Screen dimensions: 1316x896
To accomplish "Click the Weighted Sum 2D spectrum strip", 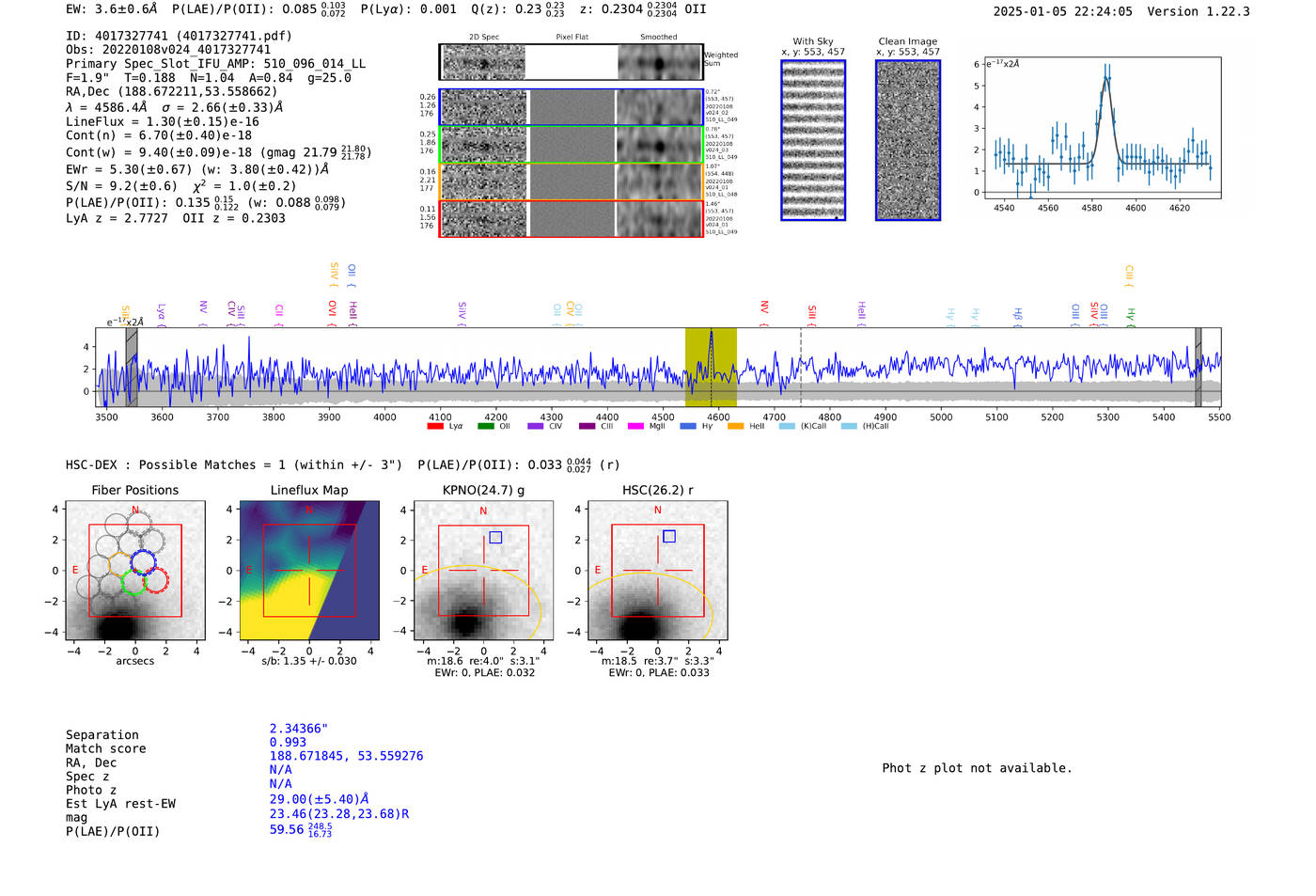I will [571, 62].
